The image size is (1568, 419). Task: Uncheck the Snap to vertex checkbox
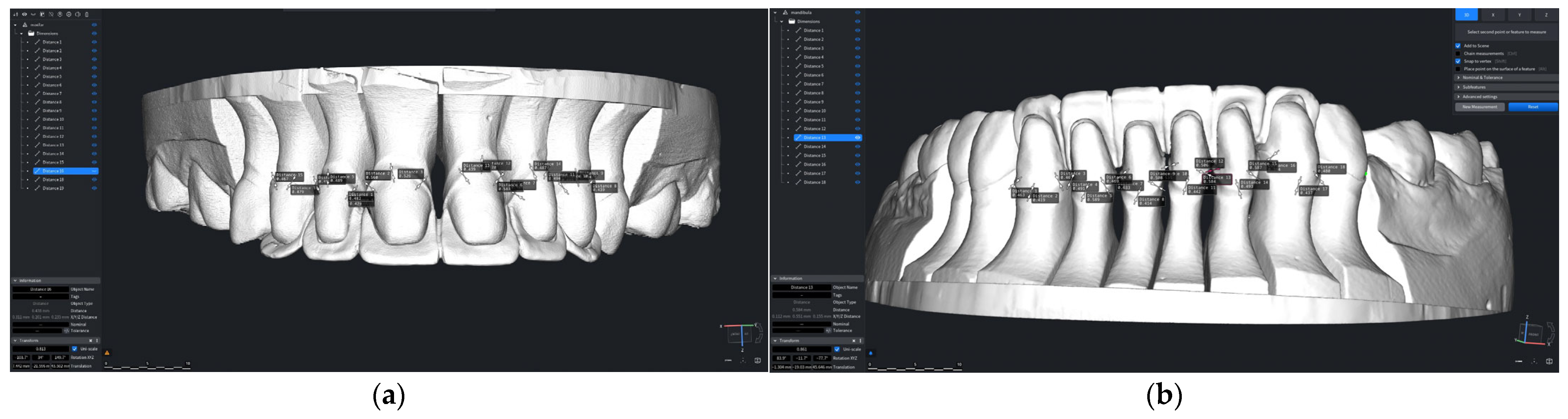(x=1458, y=62)
